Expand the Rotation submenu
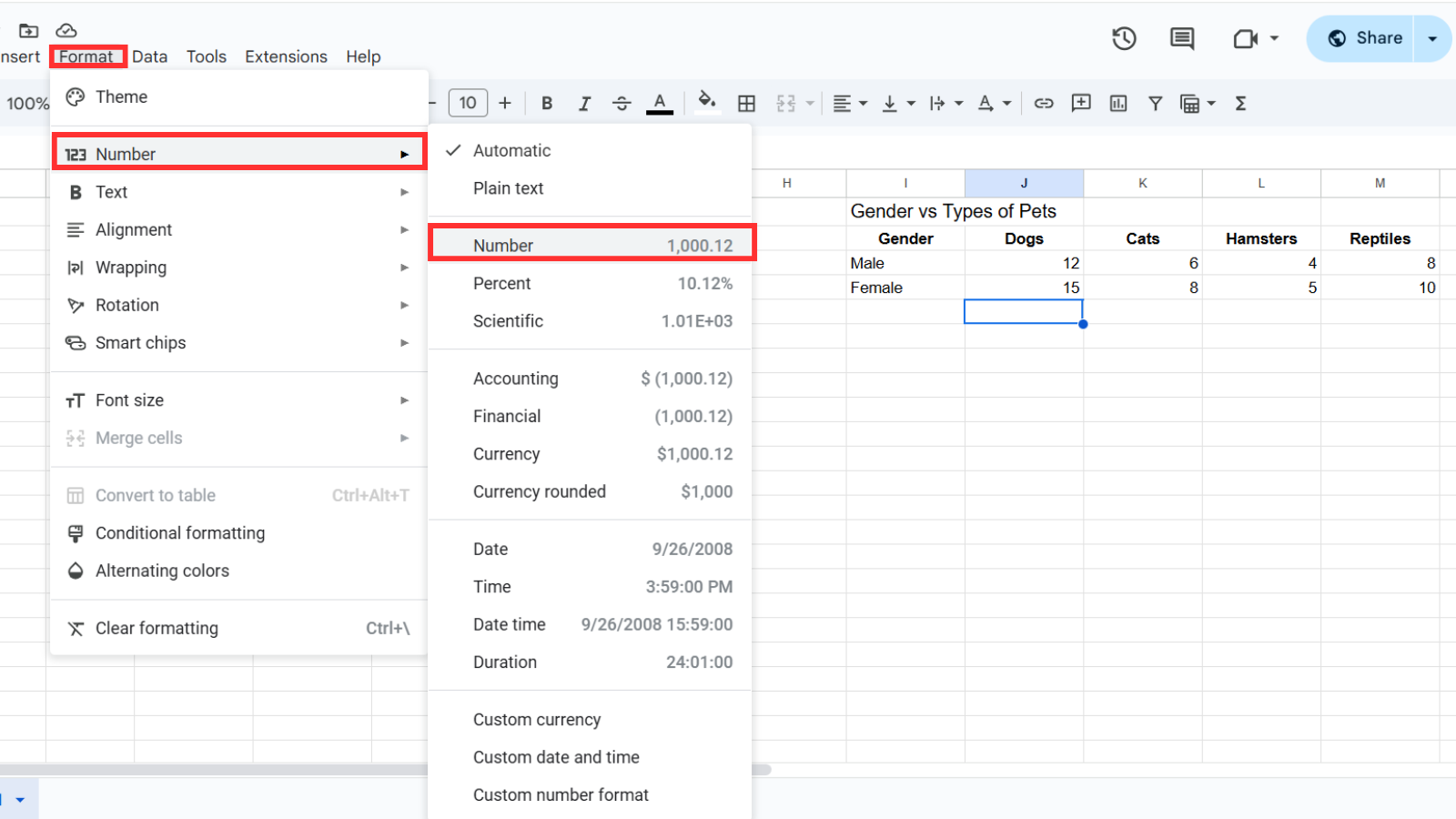 click(x=239, y=305)
